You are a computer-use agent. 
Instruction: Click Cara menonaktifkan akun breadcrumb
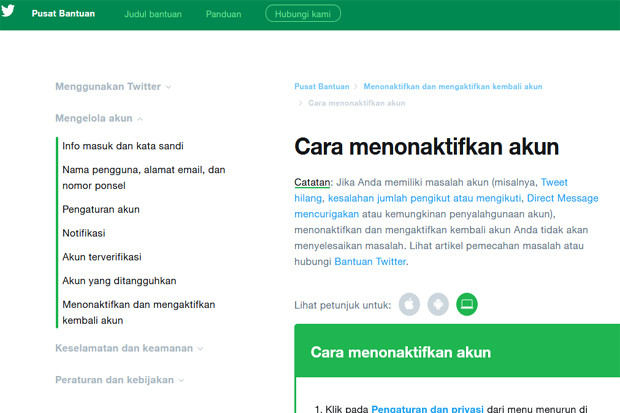[357, 103]
